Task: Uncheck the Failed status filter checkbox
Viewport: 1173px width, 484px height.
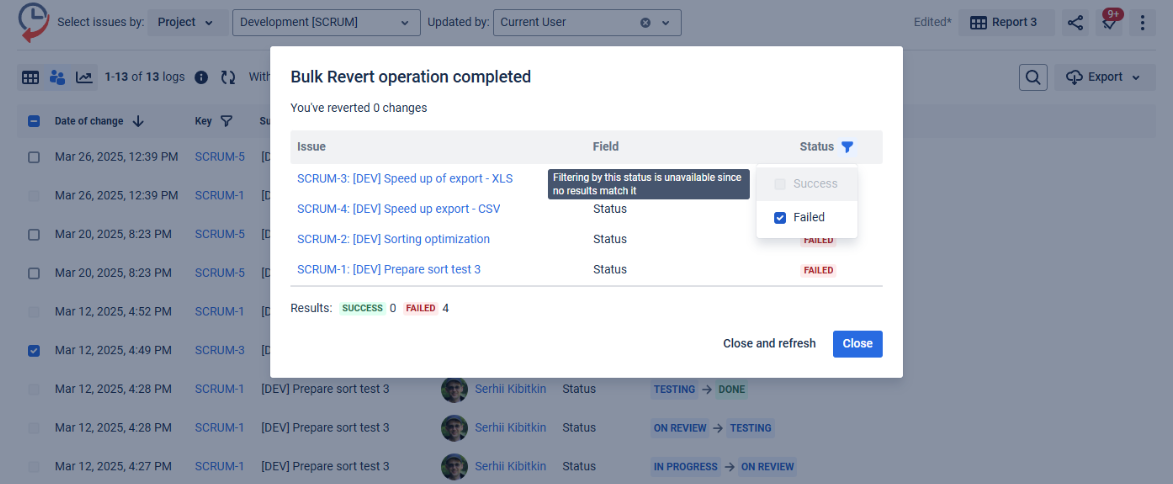Action: (780, 217)
